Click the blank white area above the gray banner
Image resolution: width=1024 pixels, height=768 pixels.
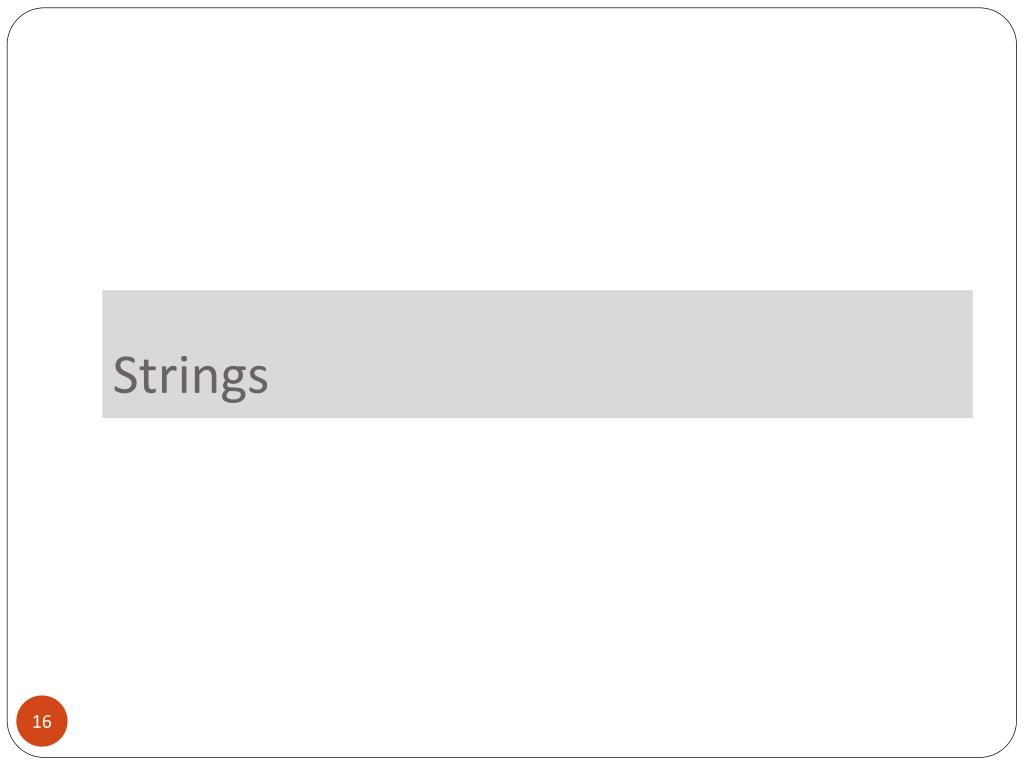click(x=512, y=150)
